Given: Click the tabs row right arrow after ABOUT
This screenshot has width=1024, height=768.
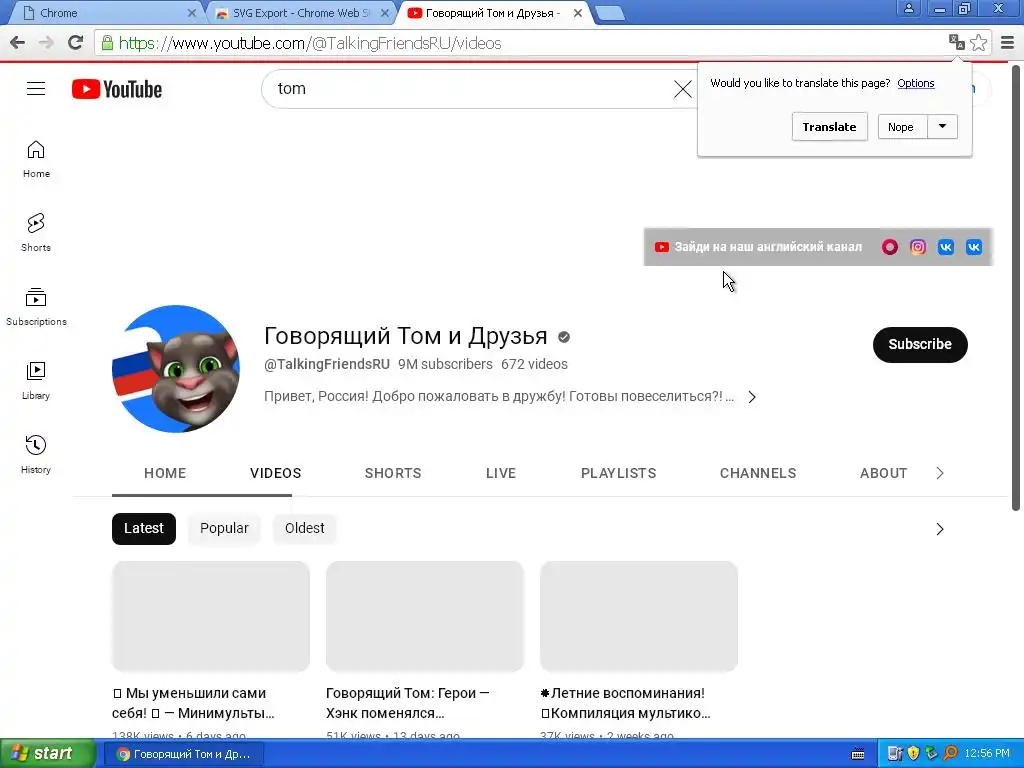Looking at the screenshot, I should point(940,473).
